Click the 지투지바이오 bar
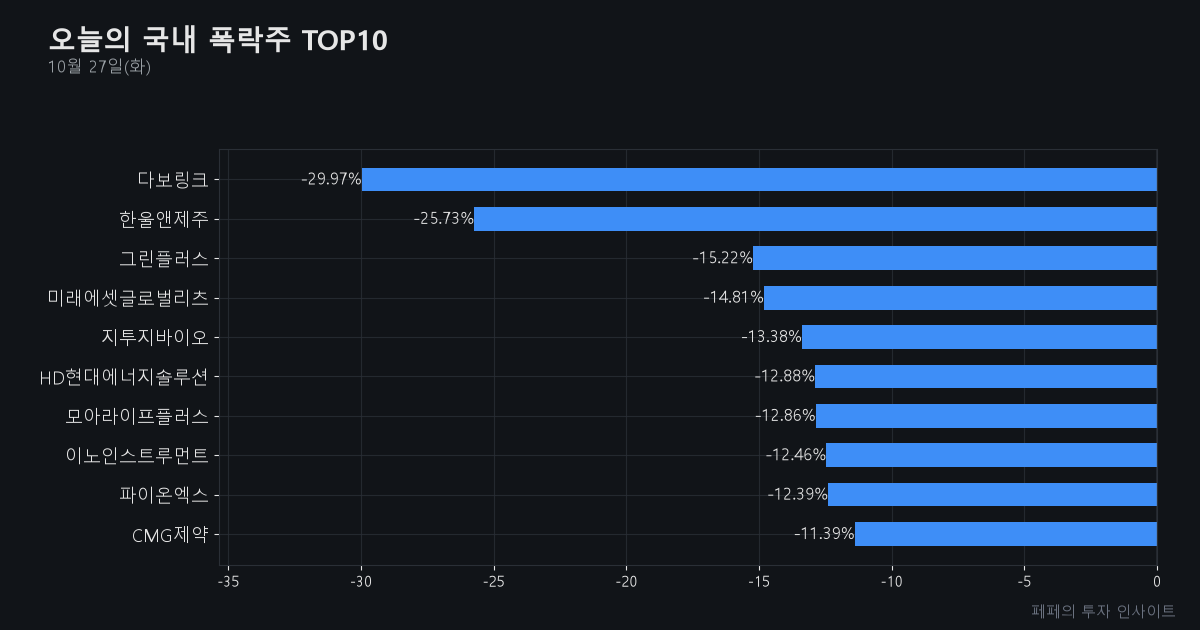The image size is (1200, 630). coord(979,337)
